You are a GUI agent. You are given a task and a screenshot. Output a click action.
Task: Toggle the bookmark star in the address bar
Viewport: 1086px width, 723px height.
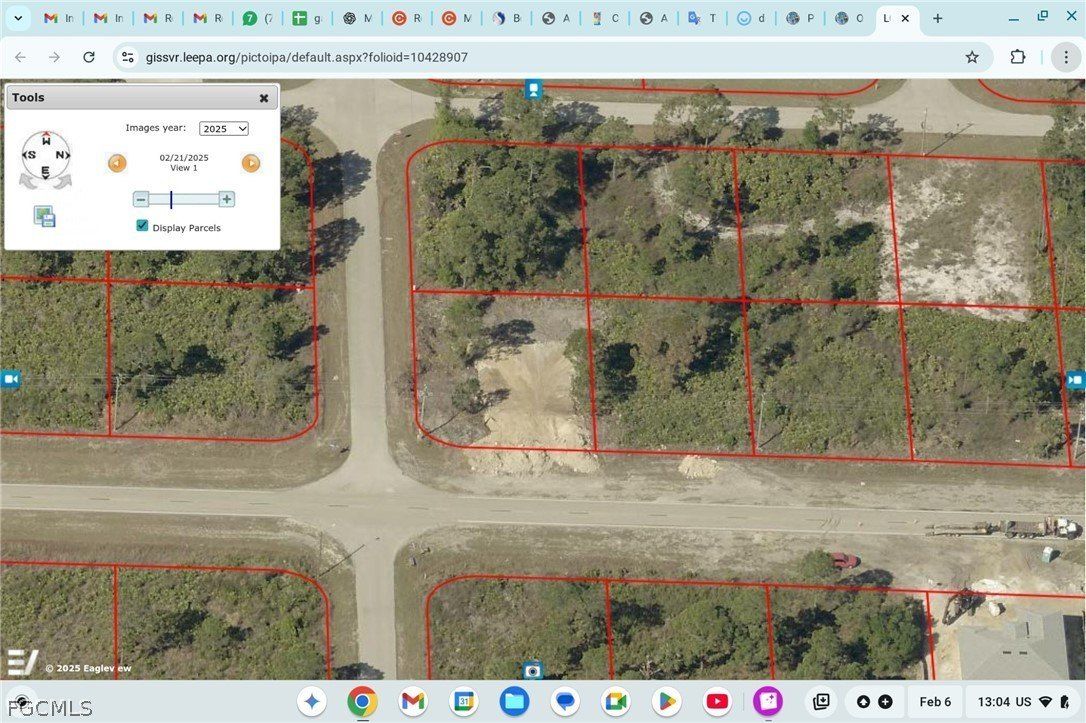click(972, 57)
